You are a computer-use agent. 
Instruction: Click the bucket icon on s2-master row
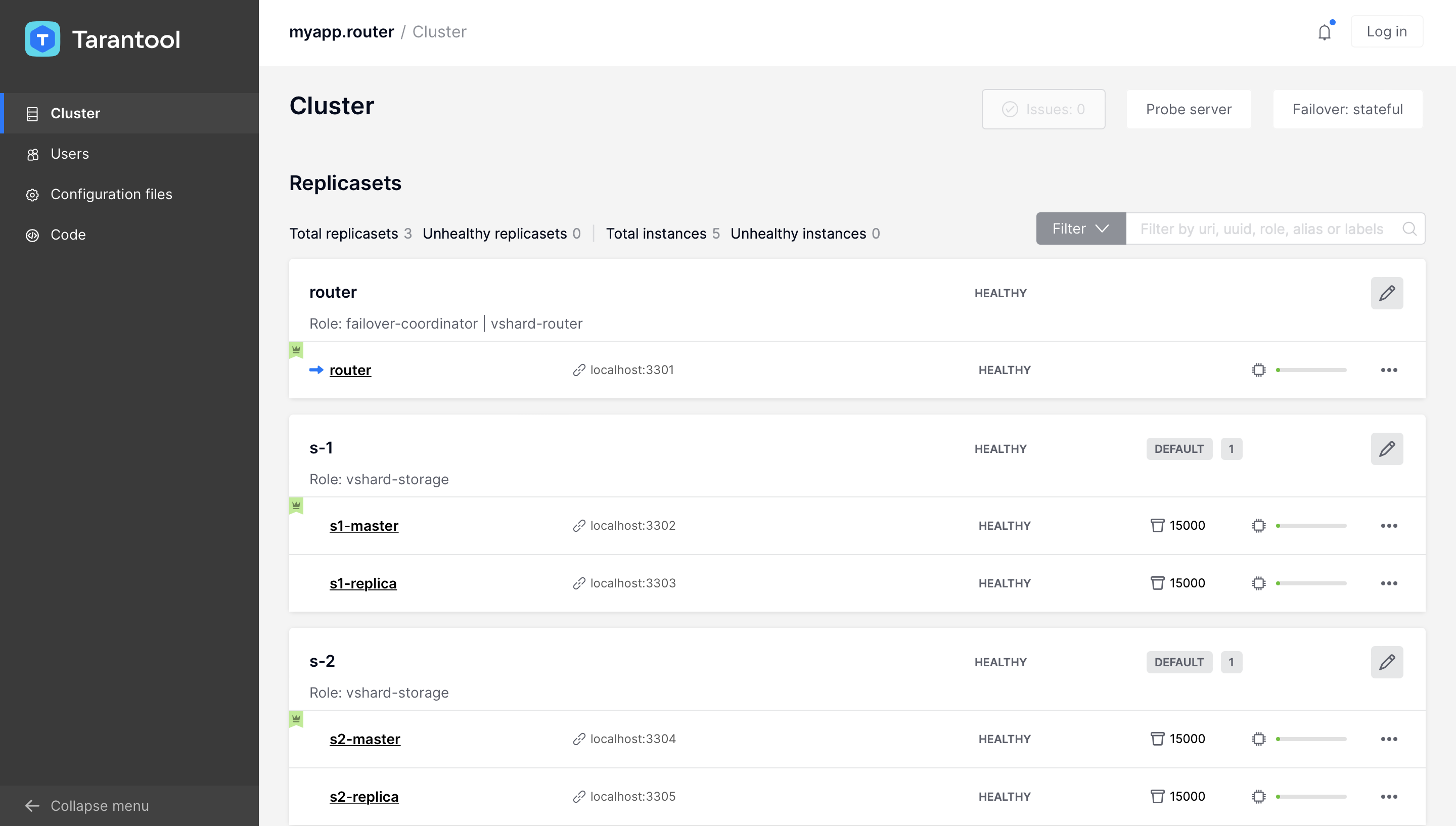point(1157,739)
